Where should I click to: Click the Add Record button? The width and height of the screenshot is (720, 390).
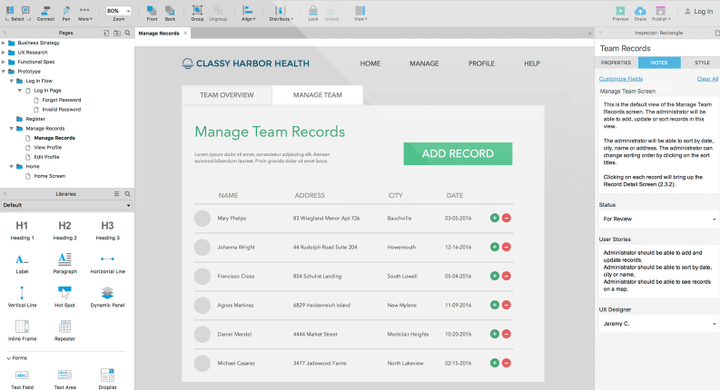point(458,153)
